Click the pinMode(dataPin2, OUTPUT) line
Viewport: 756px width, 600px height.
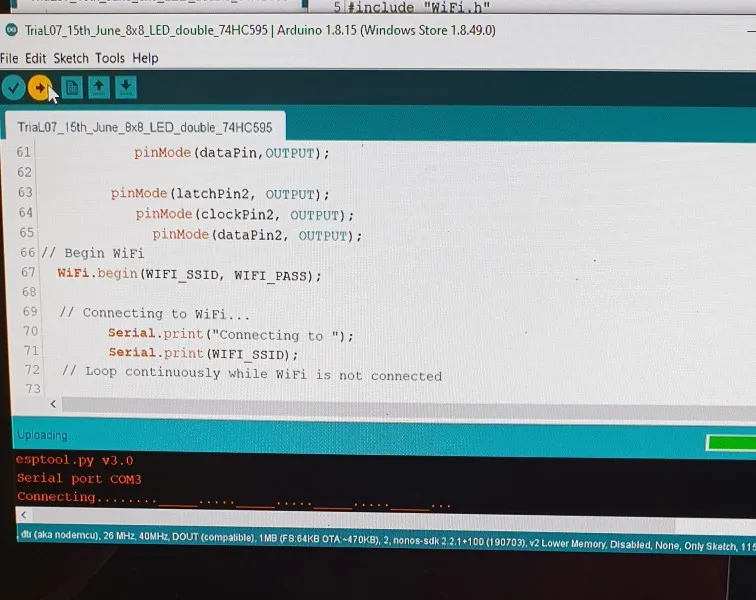pos(257,235)
